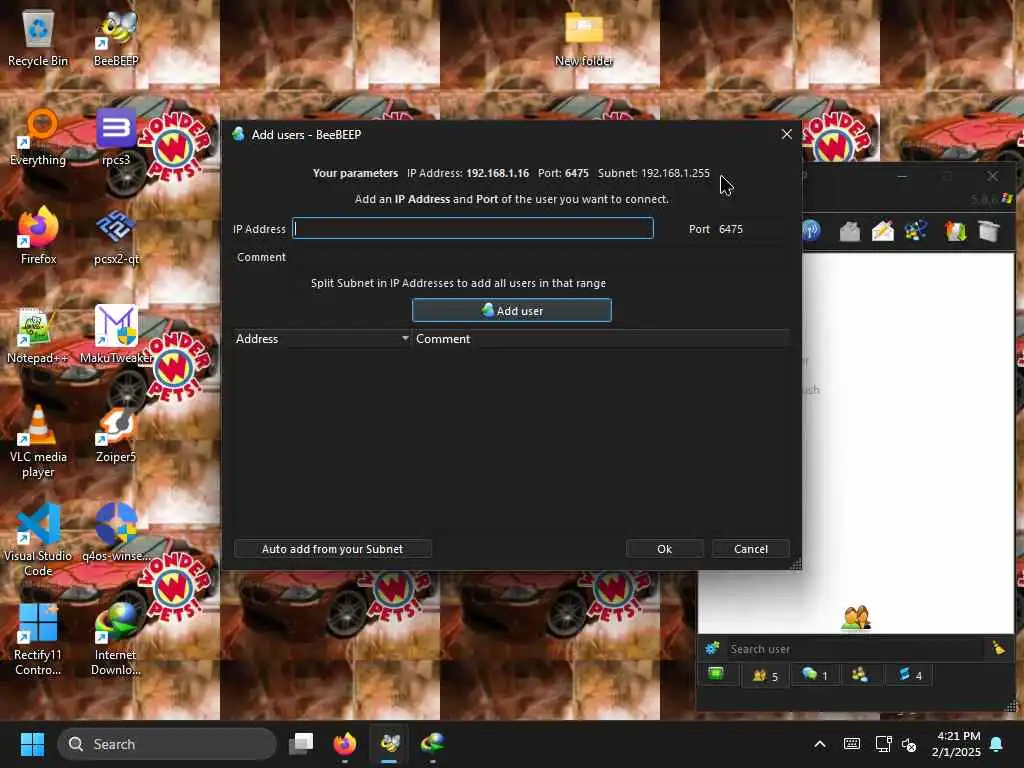
Task: Open the clock showing 4:21 PM
Action: coord(956,744)
